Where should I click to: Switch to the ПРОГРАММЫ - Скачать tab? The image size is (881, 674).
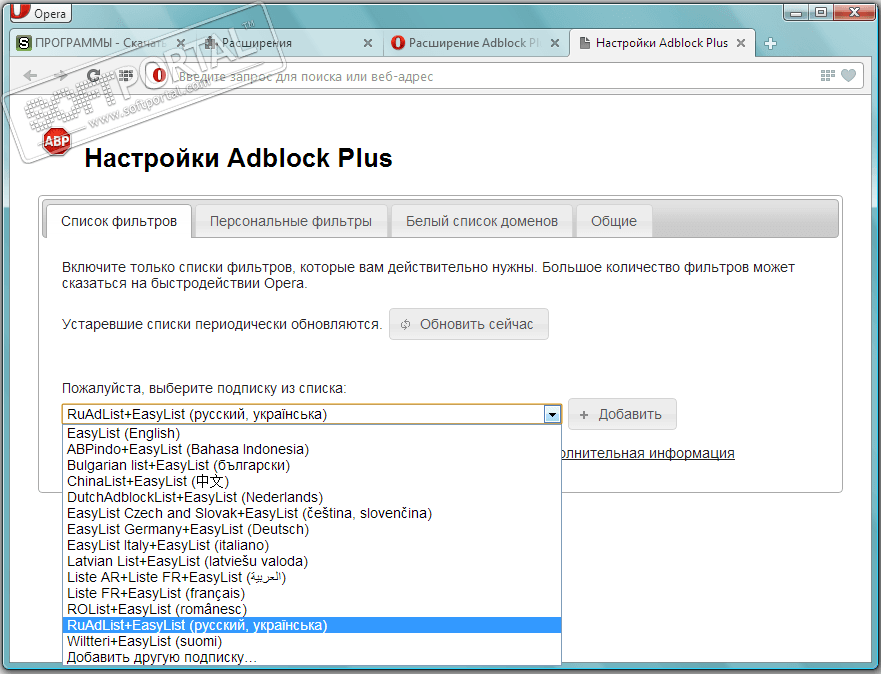coord(103,43)
